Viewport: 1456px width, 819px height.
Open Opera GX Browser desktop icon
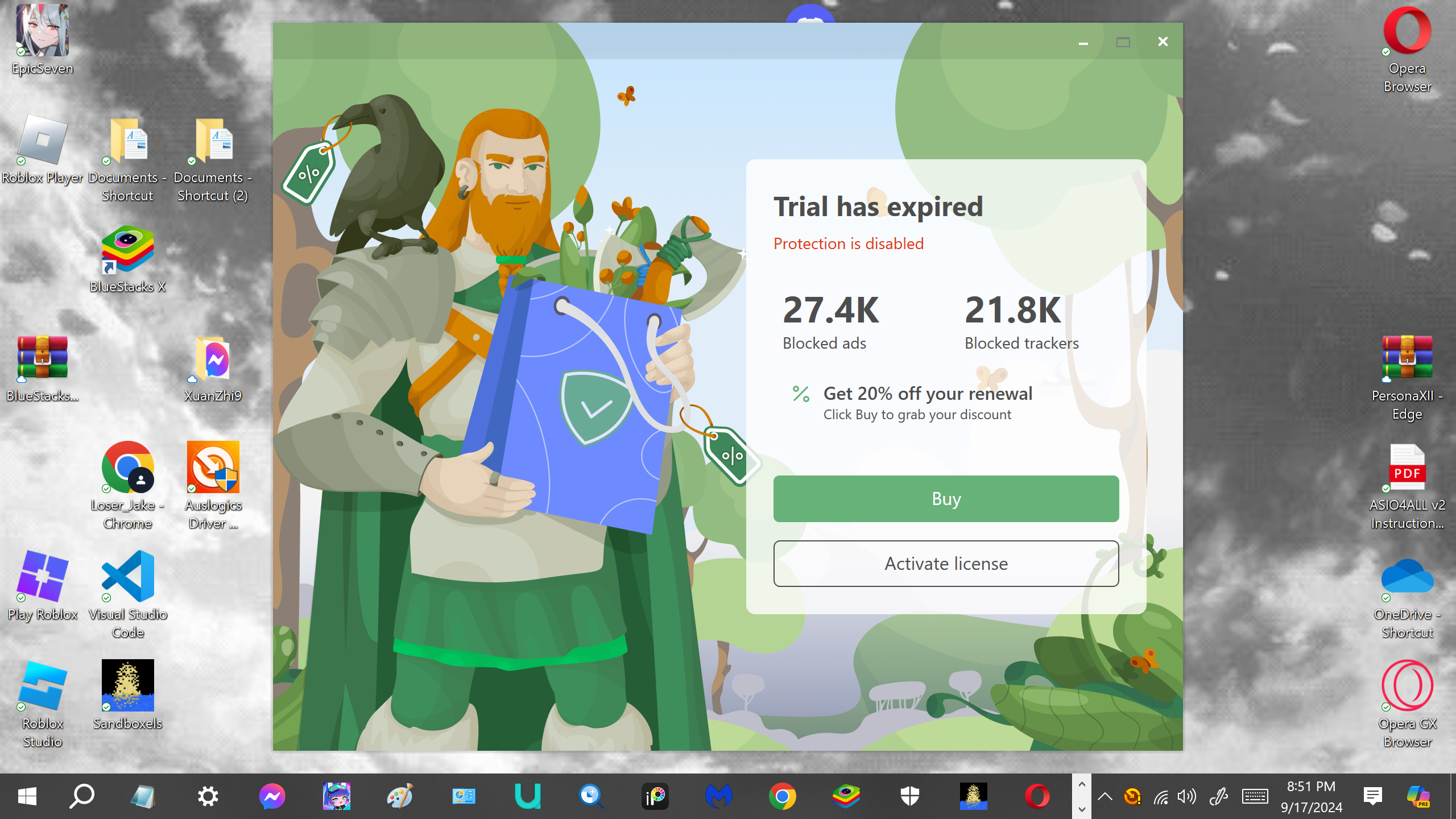click(x=1407, y=685)
